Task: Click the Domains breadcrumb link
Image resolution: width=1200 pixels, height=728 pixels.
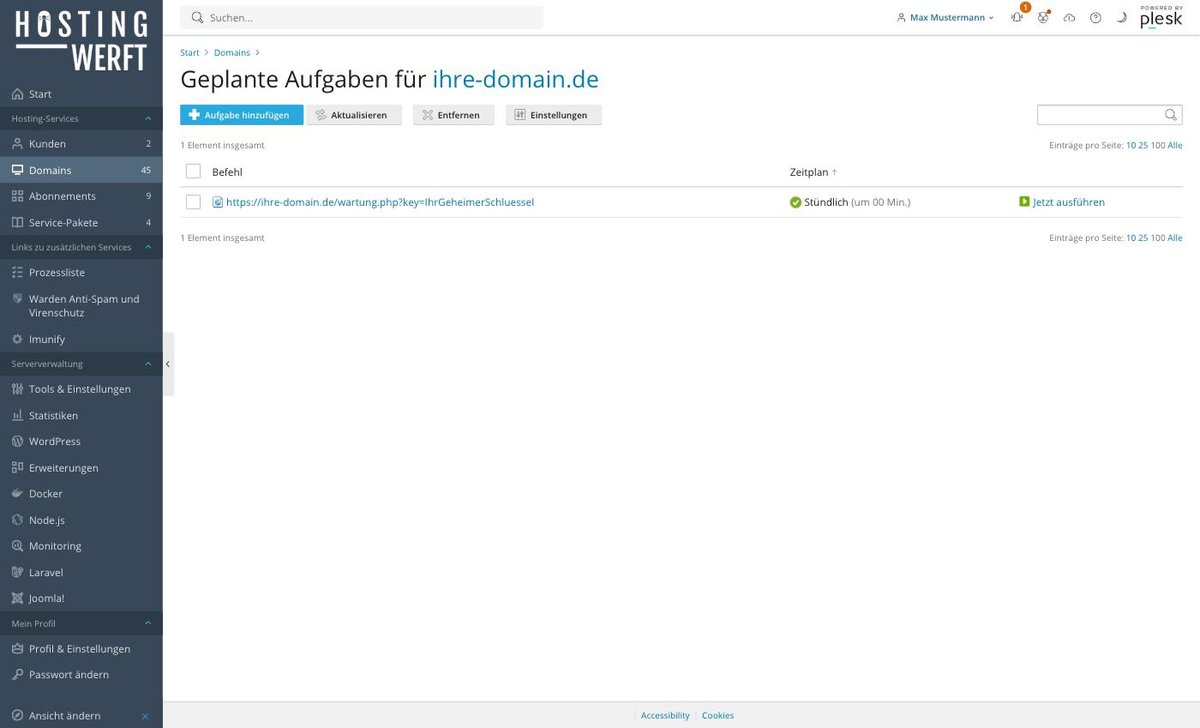Action: pos(232,52)
